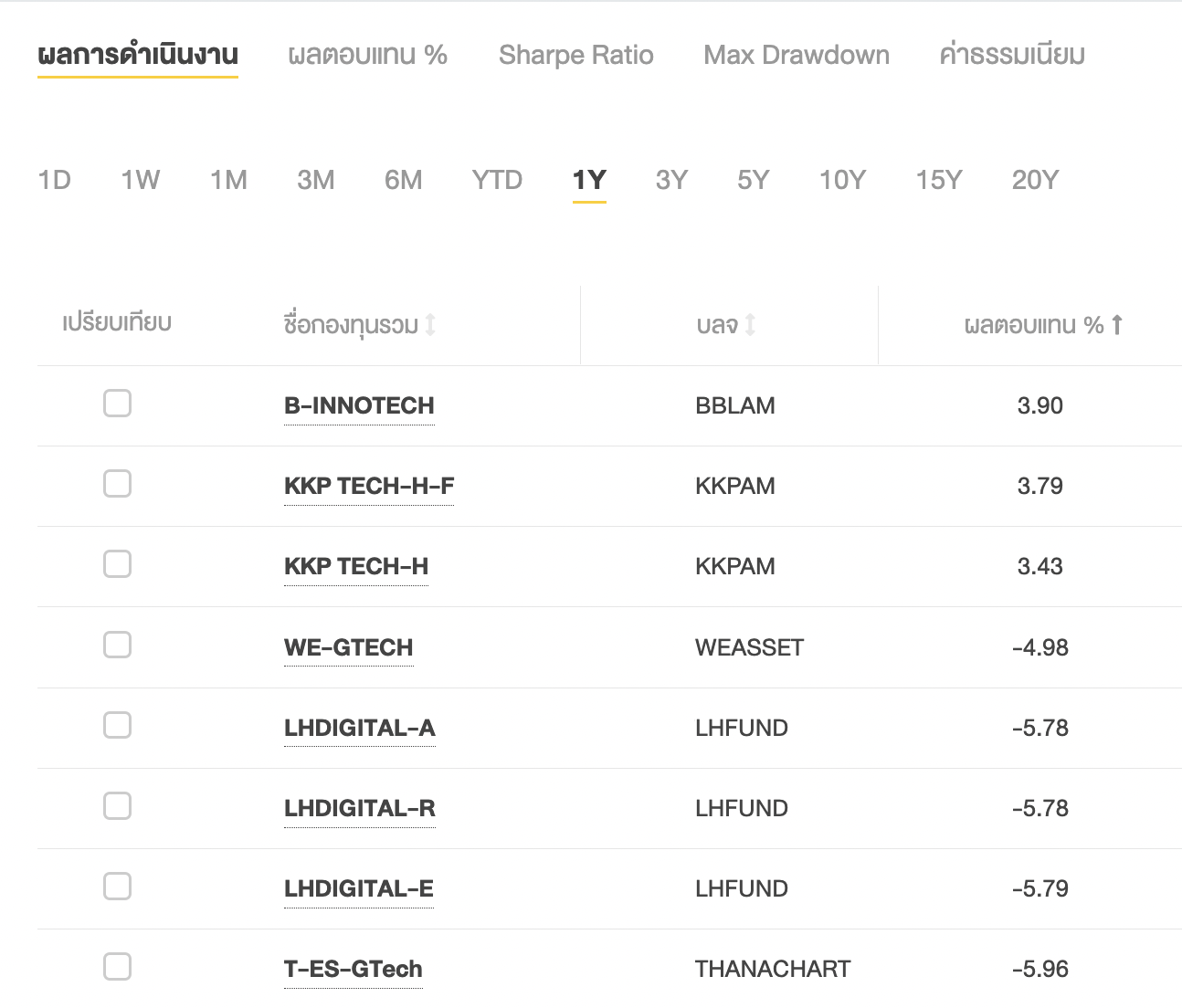Switch to the Sharpe Ratio tab
Viewport: 1182px width, 1008px height.
(x=575, y=55)
